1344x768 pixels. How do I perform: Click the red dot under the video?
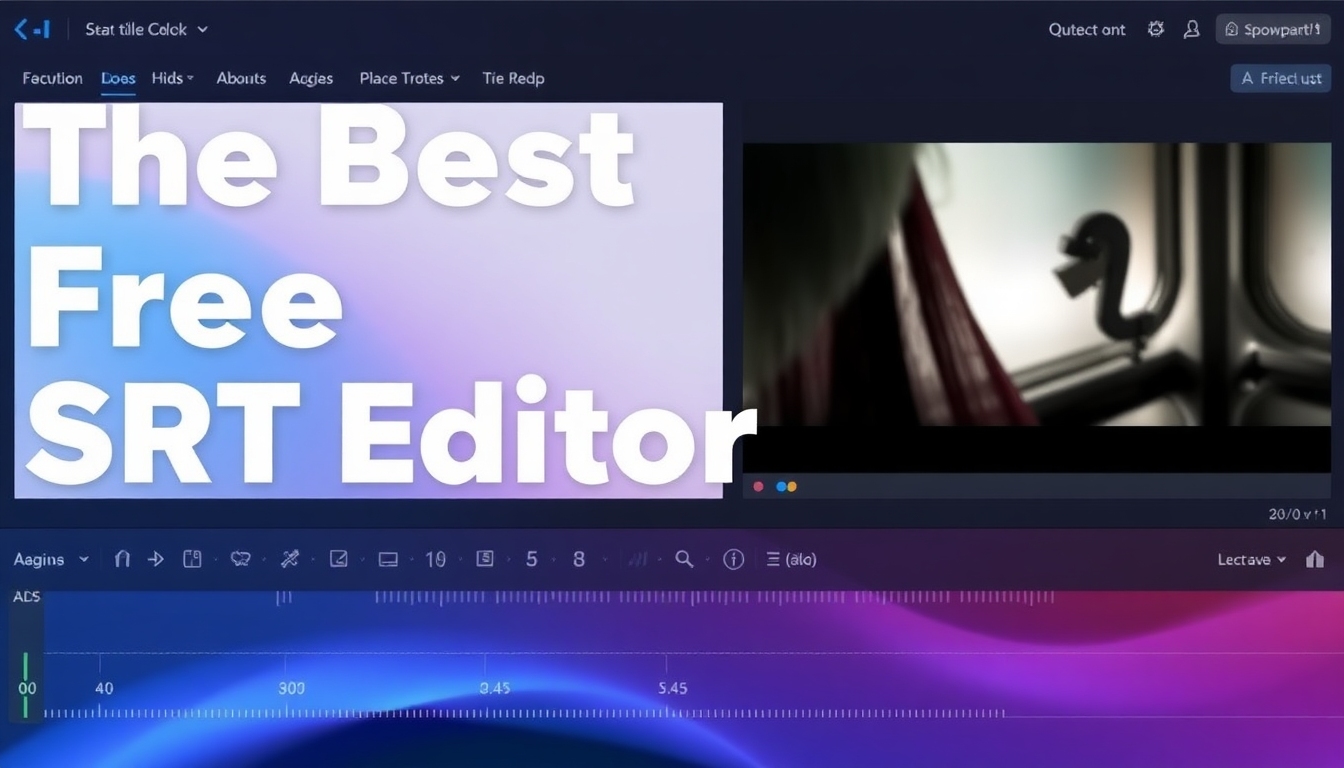click(758, 487)
